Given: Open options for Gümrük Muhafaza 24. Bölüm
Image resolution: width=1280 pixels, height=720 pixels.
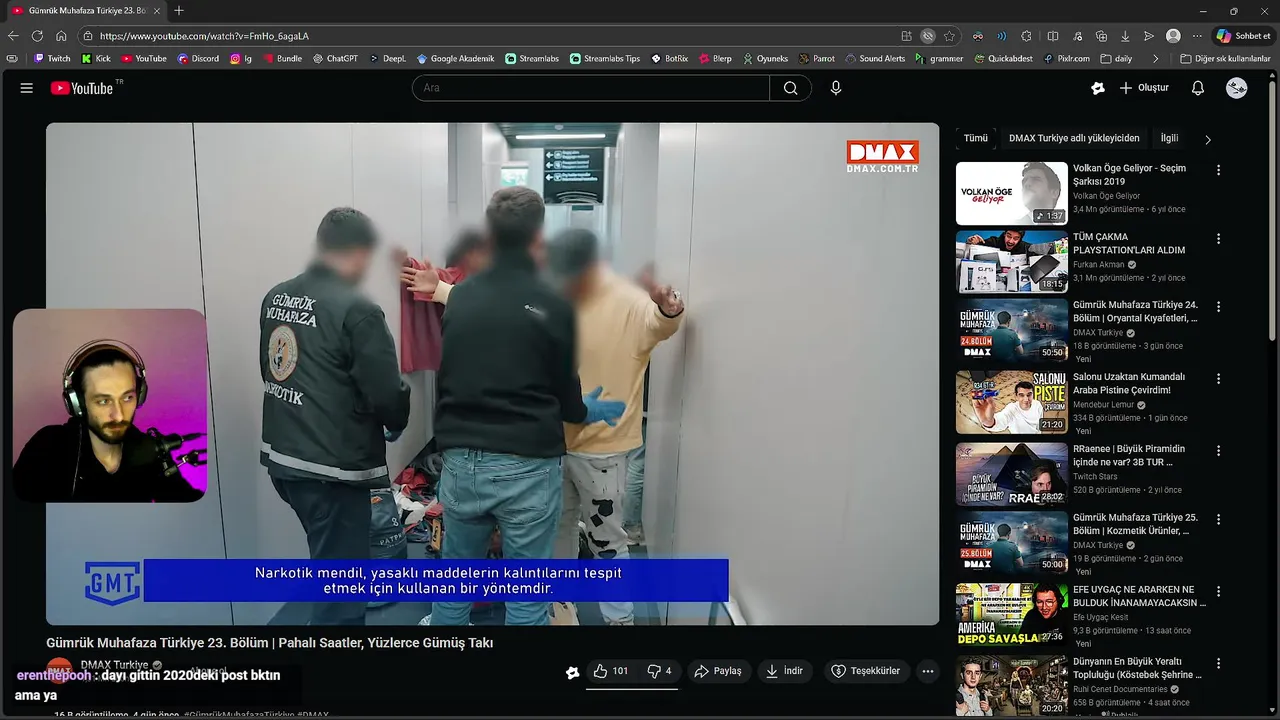Looking at the screenshot, I should [x=1218, y=307].
